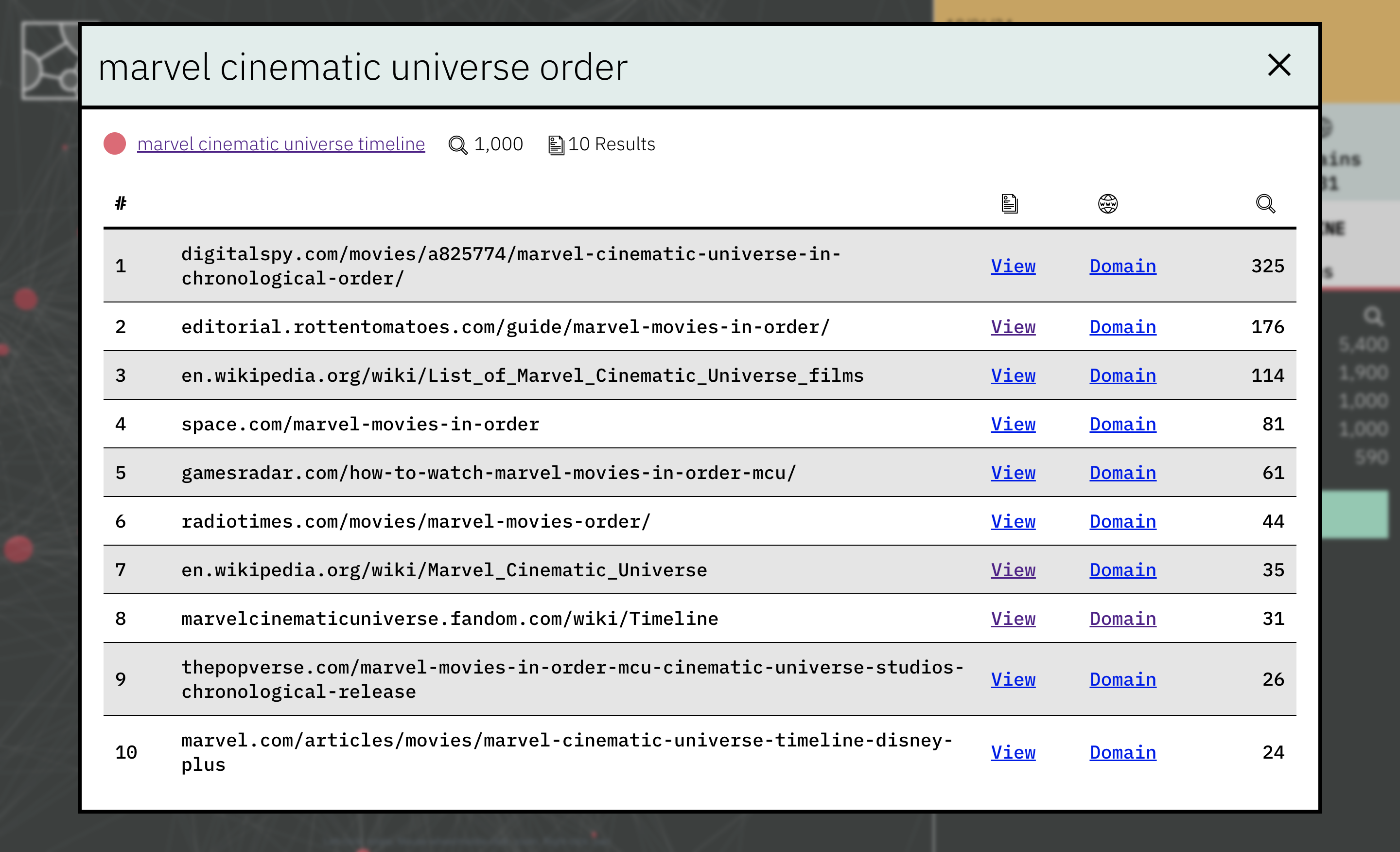Click the 325 search value
Viewport: 1400px width, 852px height.
coord(1268,266)
